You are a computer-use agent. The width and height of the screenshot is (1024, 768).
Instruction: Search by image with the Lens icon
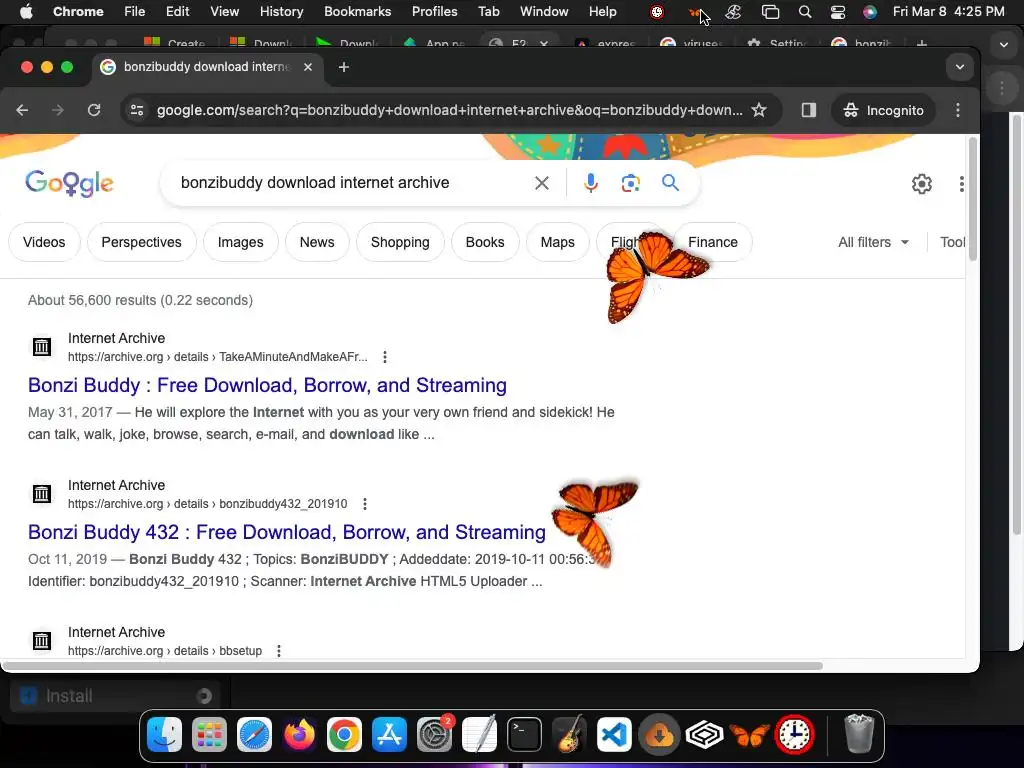[630, 184]
